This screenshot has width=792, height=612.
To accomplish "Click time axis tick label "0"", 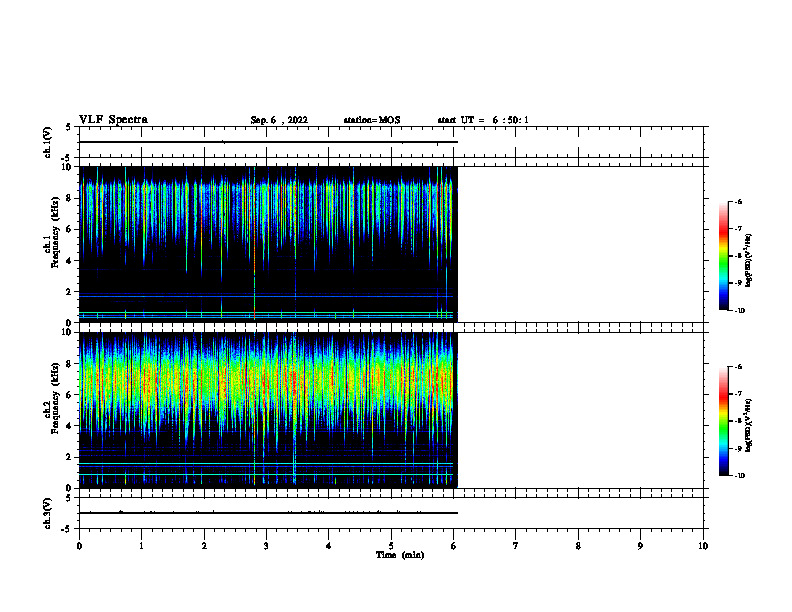I will tap(79, 546).
